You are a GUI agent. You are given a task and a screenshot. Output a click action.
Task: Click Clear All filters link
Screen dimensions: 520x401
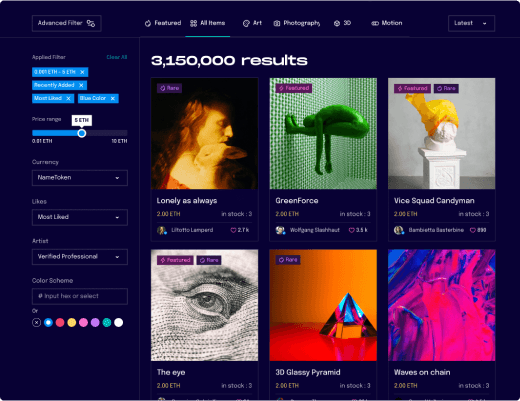[x=117, y=57]
